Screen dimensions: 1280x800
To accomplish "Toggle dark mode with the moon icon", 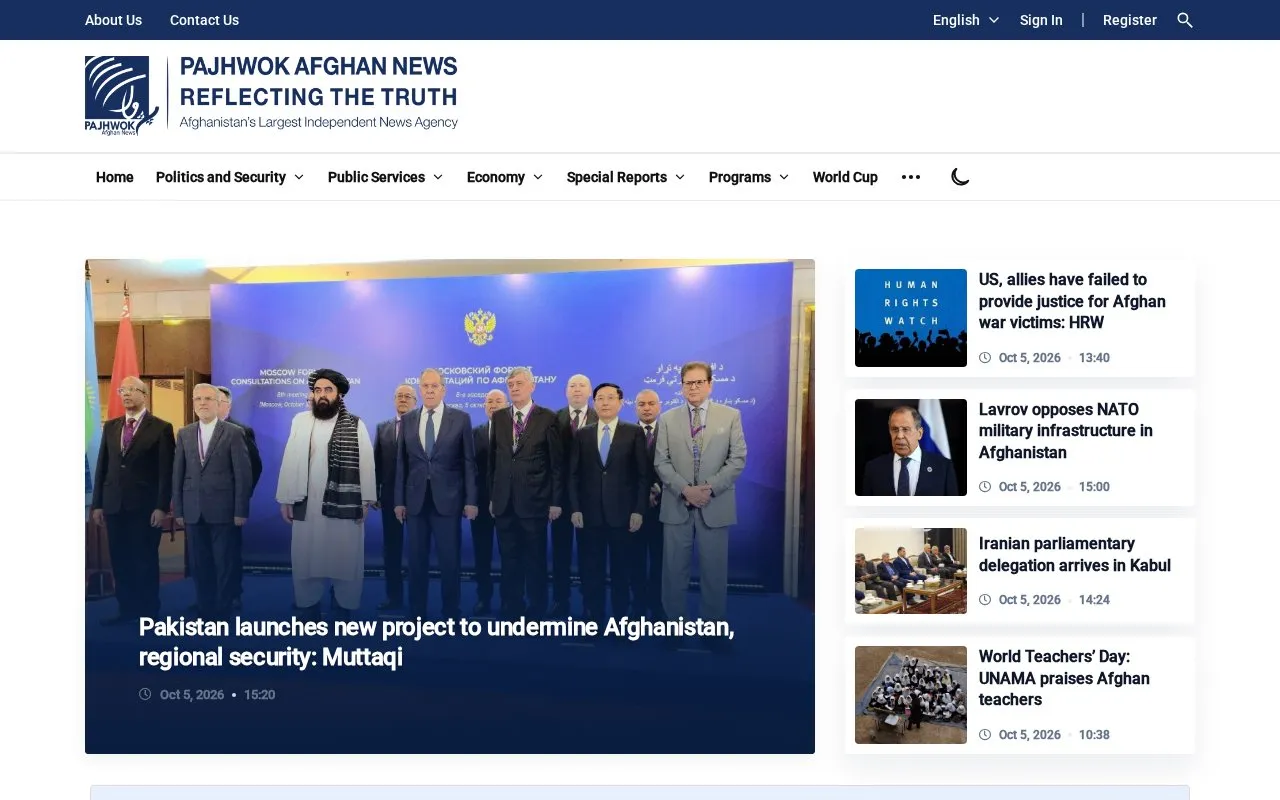I will pos(960,177).
